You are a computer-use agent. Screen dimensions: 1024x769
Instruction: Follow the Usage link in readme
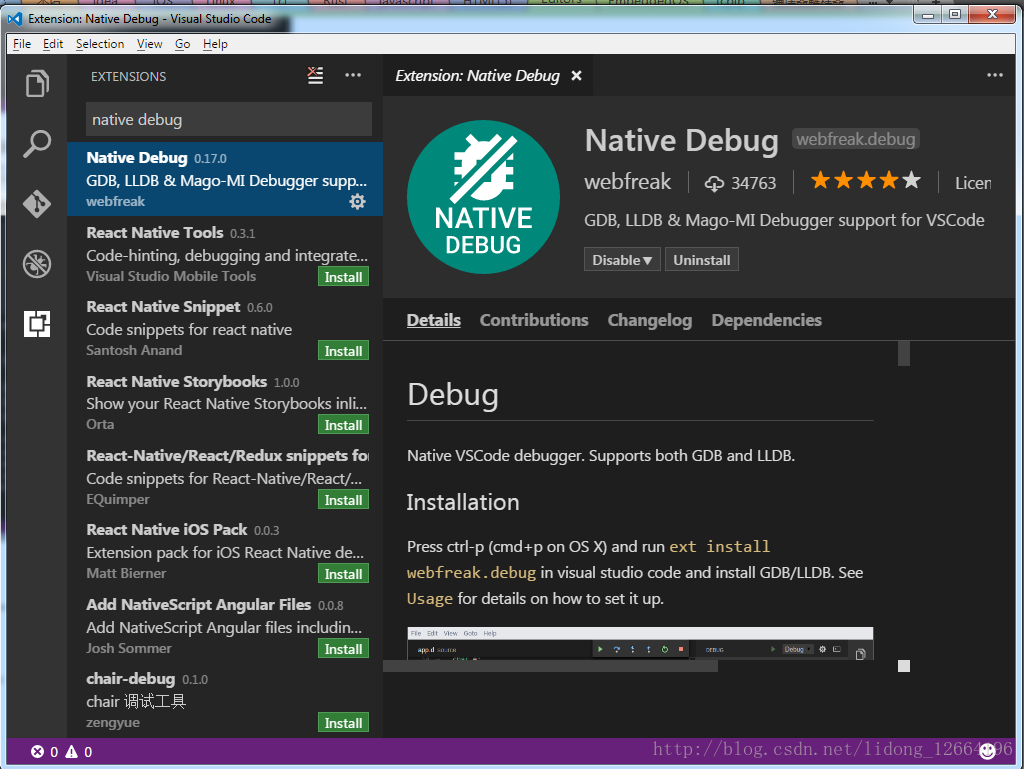tap(429, 599)
